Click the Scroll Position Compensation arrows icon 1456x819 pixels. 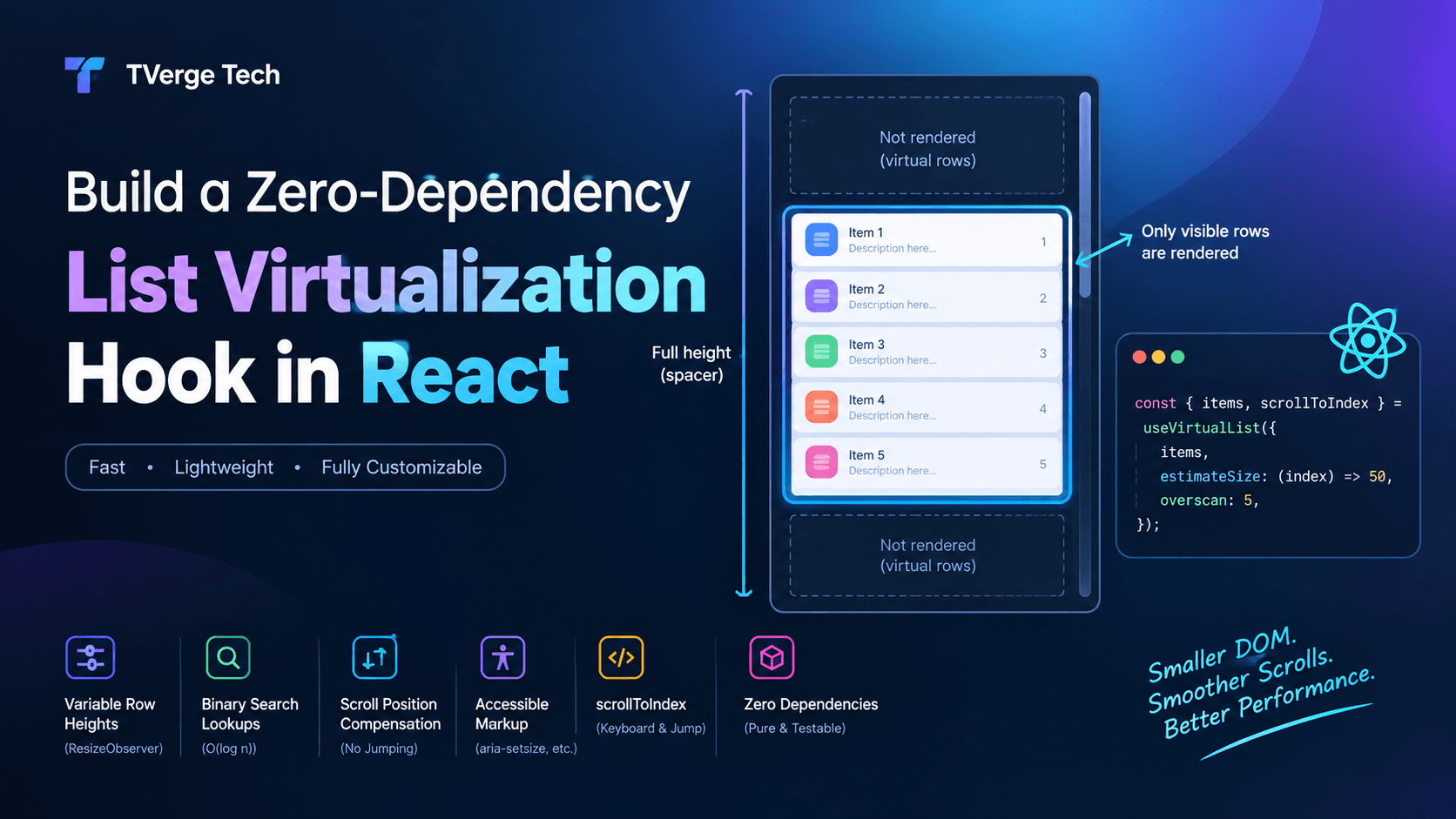(x=374, y=657)
